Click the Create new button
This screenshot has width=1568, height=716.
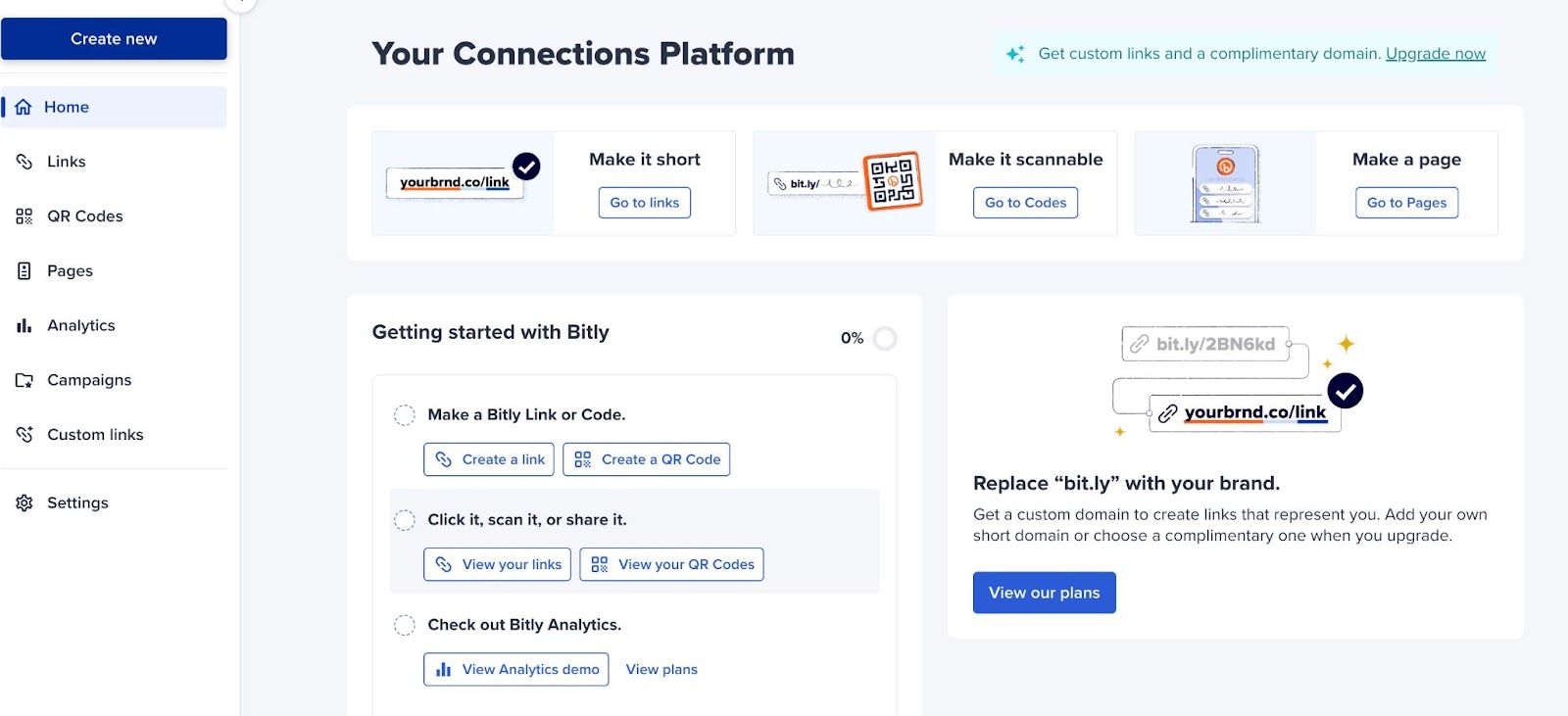tap(114, 39)
